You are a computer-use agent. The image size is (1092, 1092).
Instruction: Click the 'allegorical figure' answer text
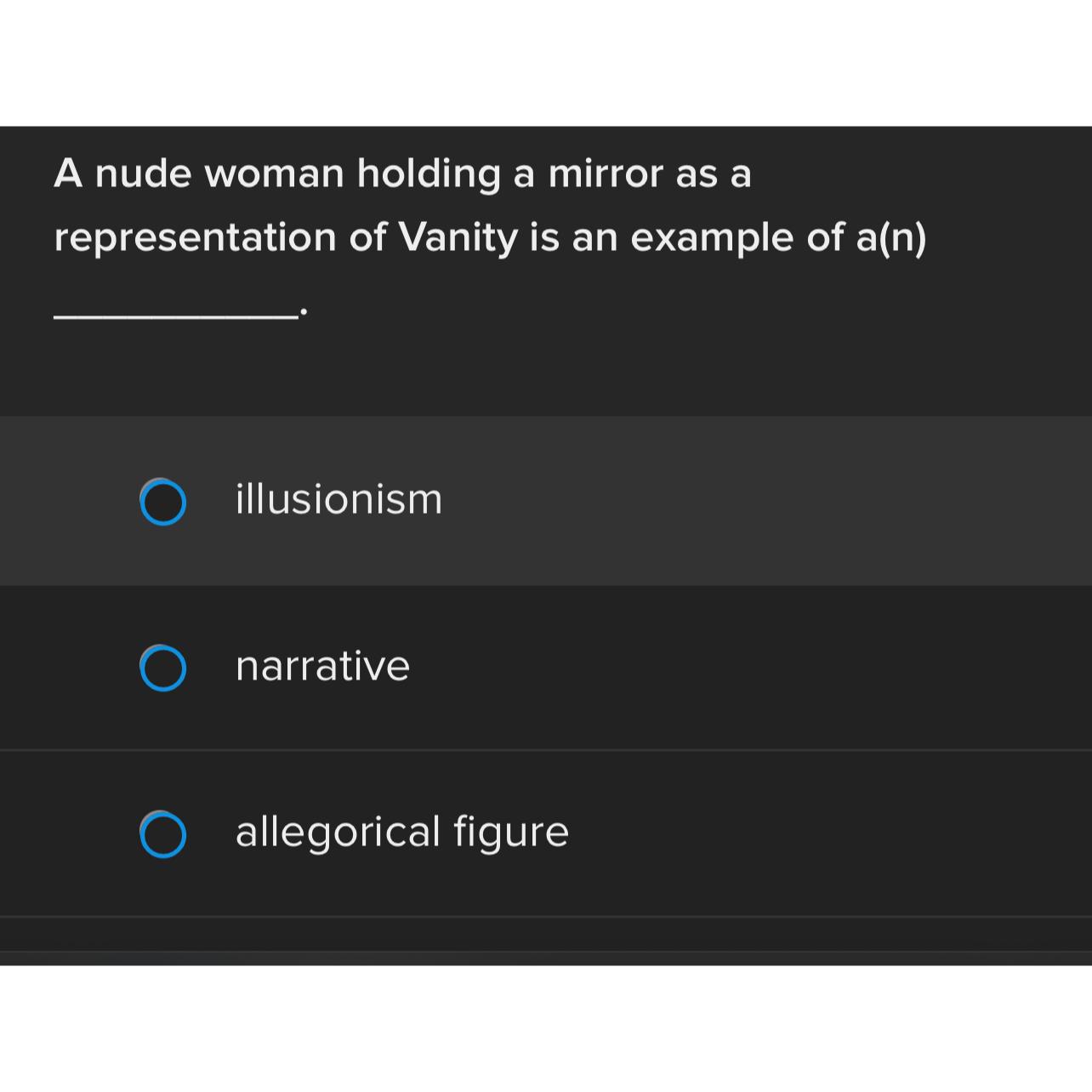tap(401, 832)
